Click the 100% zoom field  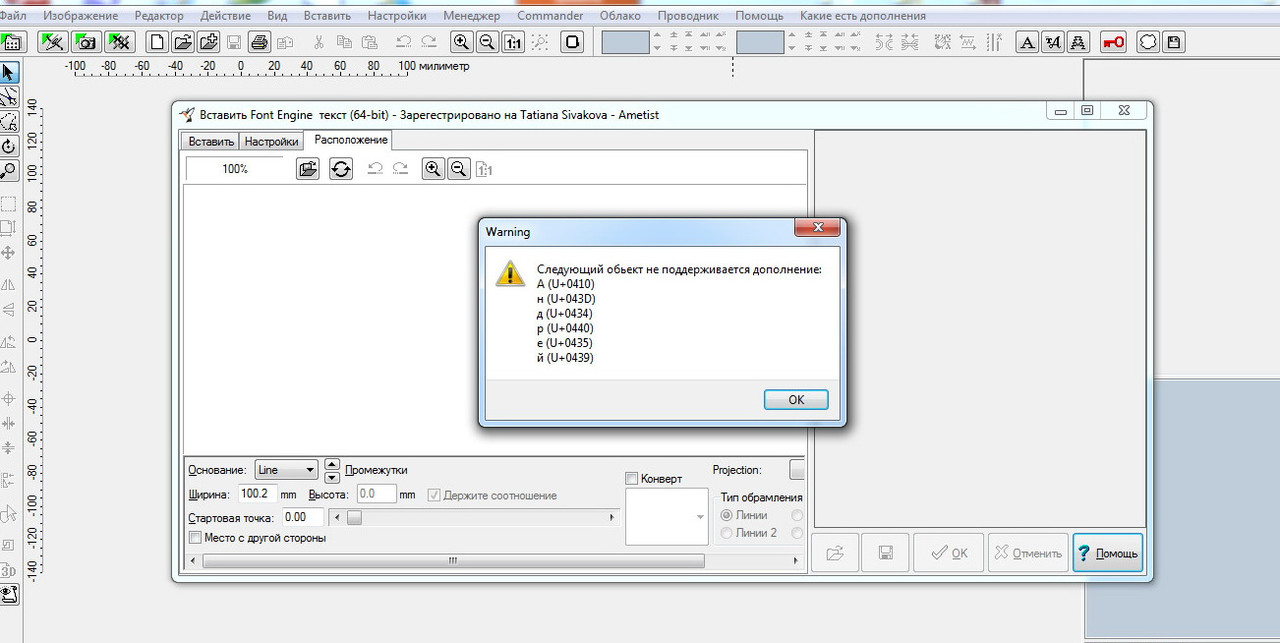pos(235,169)
